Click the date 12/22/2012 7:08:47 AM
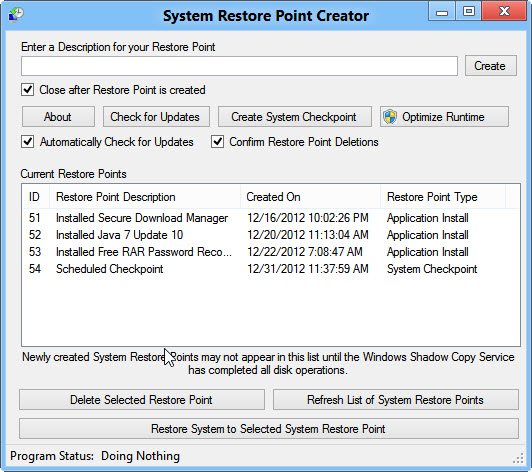The image size is (532, 472). (x=305, y=252)
